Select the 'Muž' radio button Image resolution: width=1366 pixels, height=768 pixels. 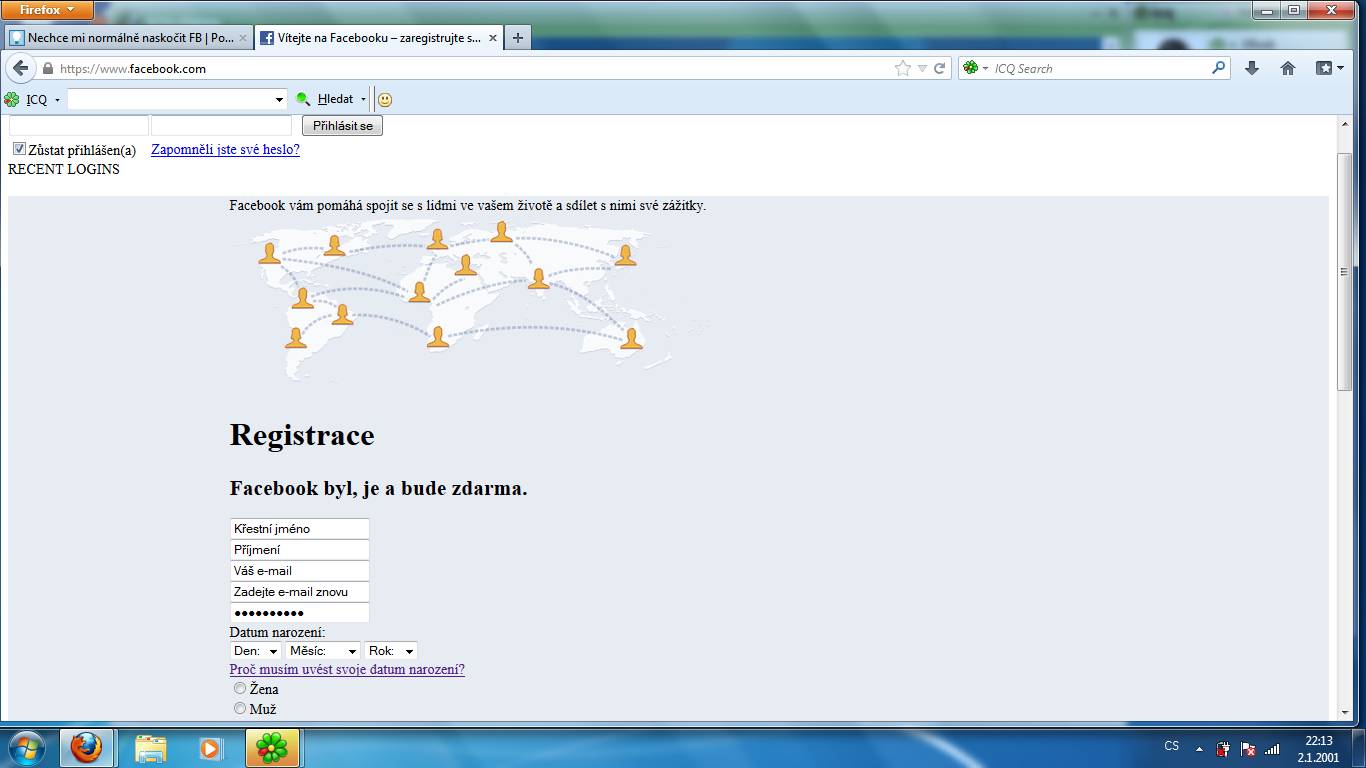click(x=240, y=708)
